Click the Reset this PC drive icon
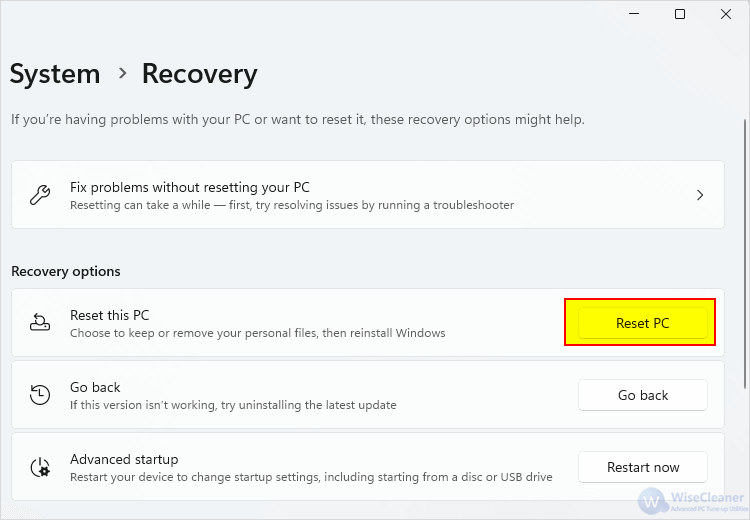750x520 pixels. point(40,322)
